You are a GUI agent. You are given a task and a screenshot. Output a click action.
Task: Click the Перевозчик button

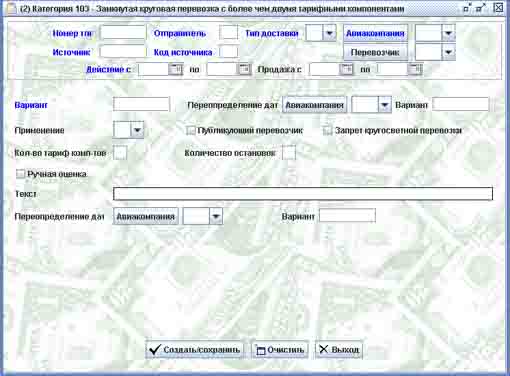375,52
